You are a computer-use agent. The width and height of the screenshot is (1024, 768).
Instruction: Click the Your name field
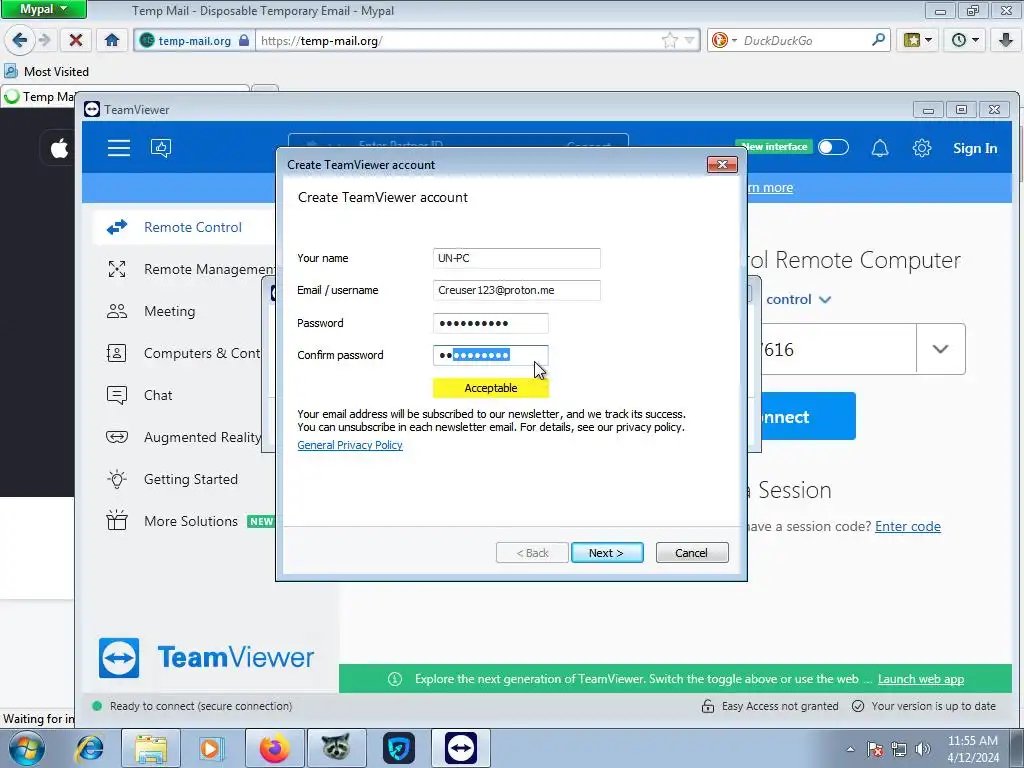(517, 258)
